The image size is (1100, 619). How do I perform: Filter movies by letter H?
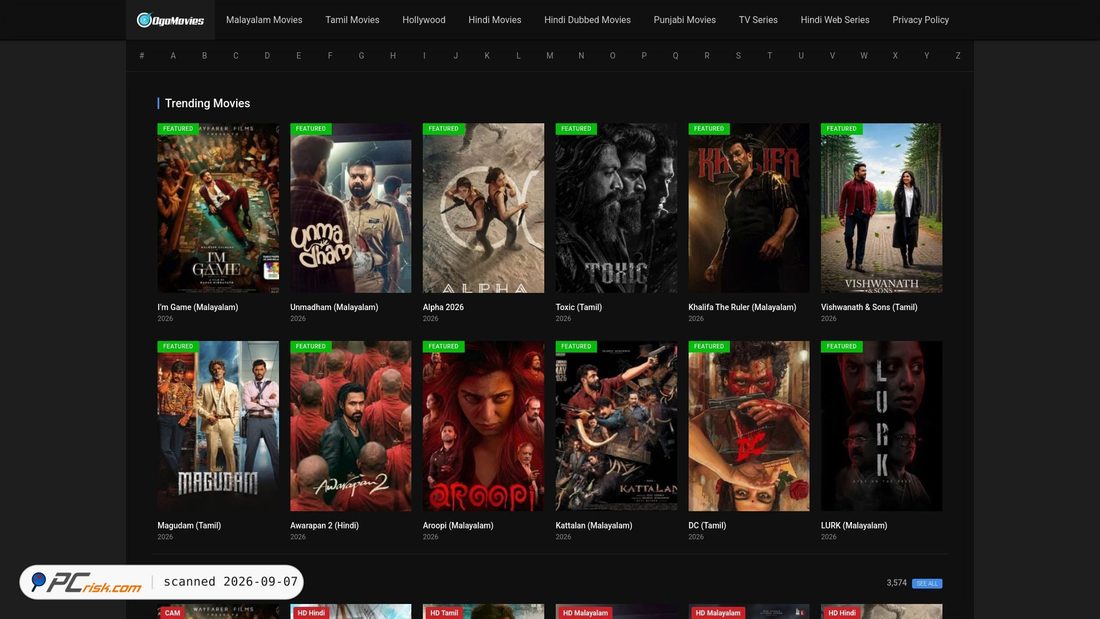pyautogui.click(x=393, y=55)
